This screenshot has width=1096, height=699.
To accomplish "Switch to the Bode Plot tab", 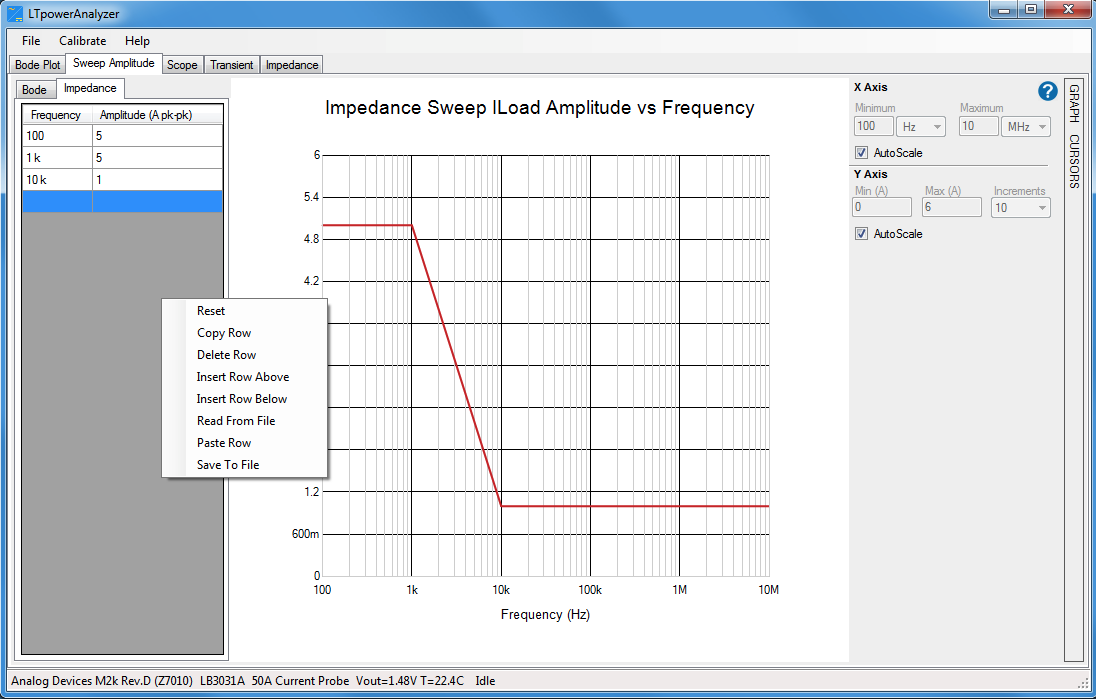I will 38,65.
